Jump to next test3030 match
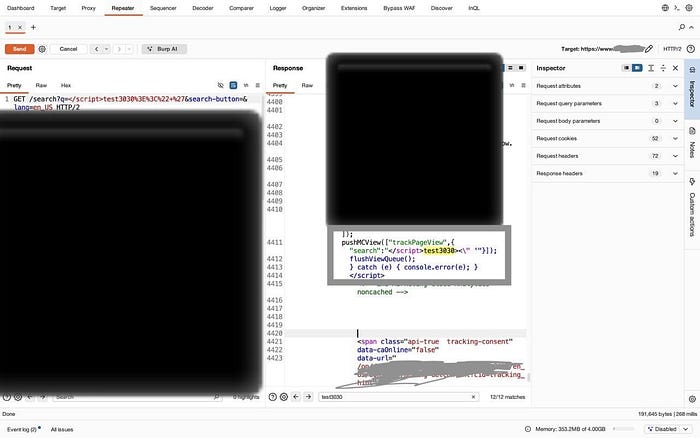Screen dimensions: 700x438 [308, 397]
